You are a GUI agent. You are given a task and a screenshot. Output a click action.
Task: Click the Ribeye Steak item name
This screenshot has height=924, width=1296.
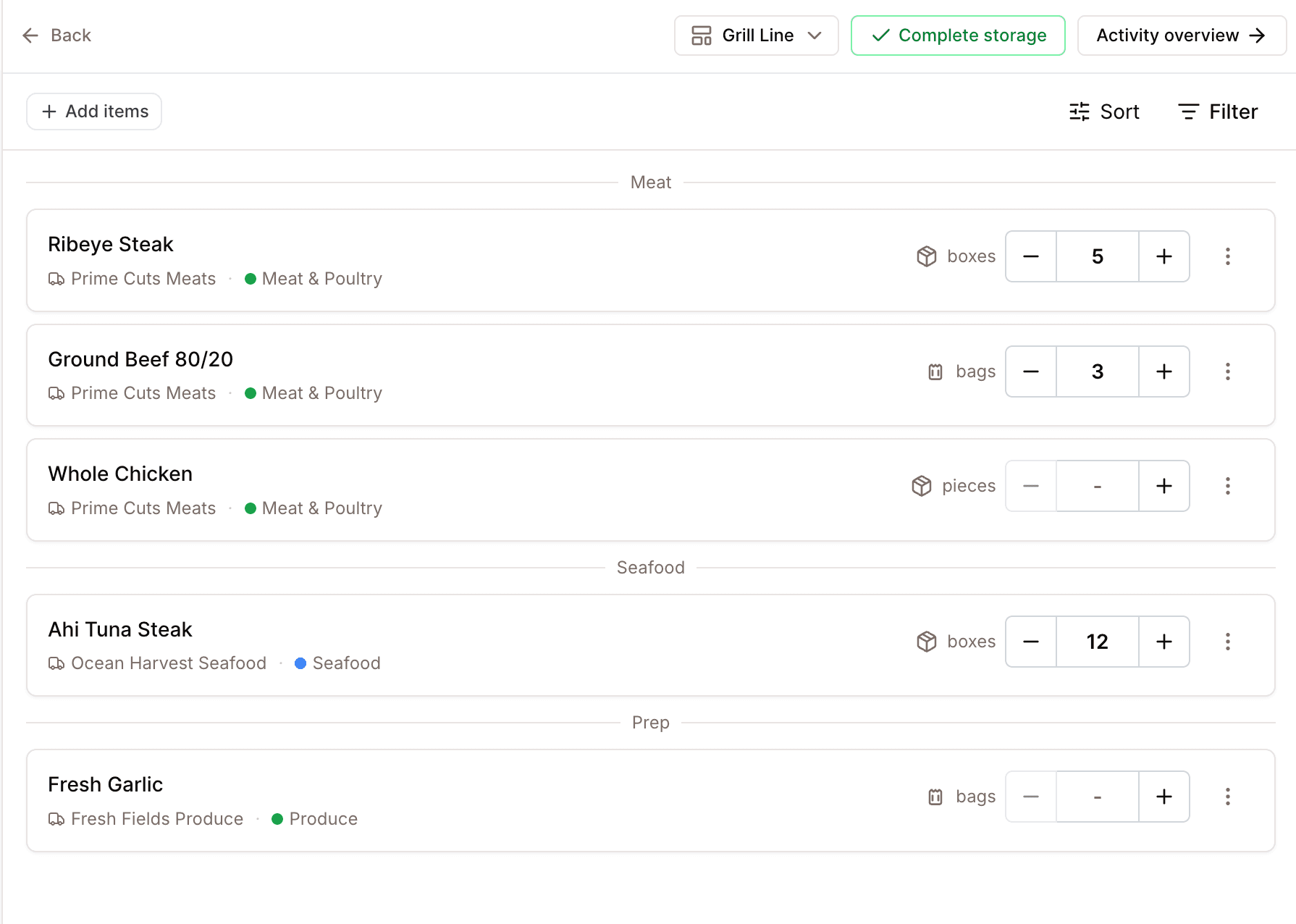coord(111,245)
